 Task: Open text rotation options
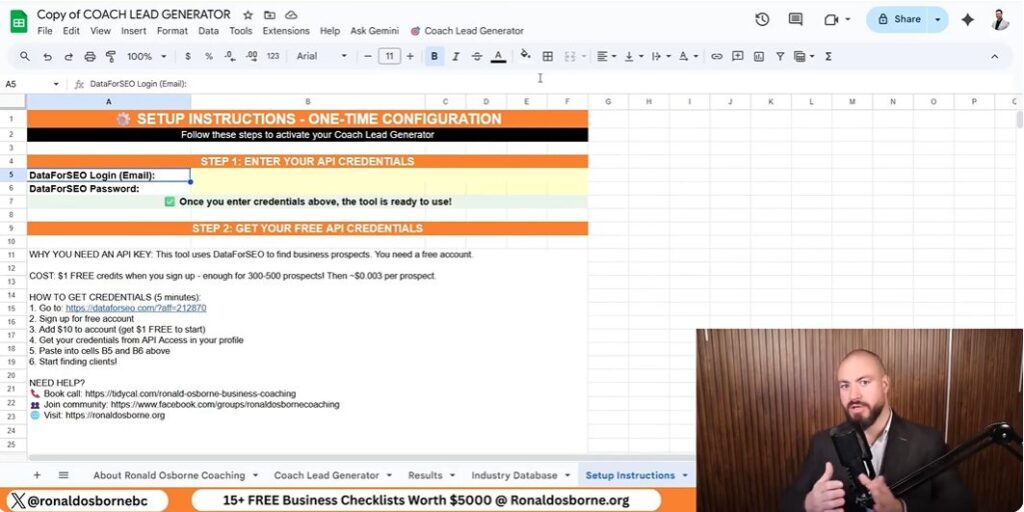tap(688, 57)
